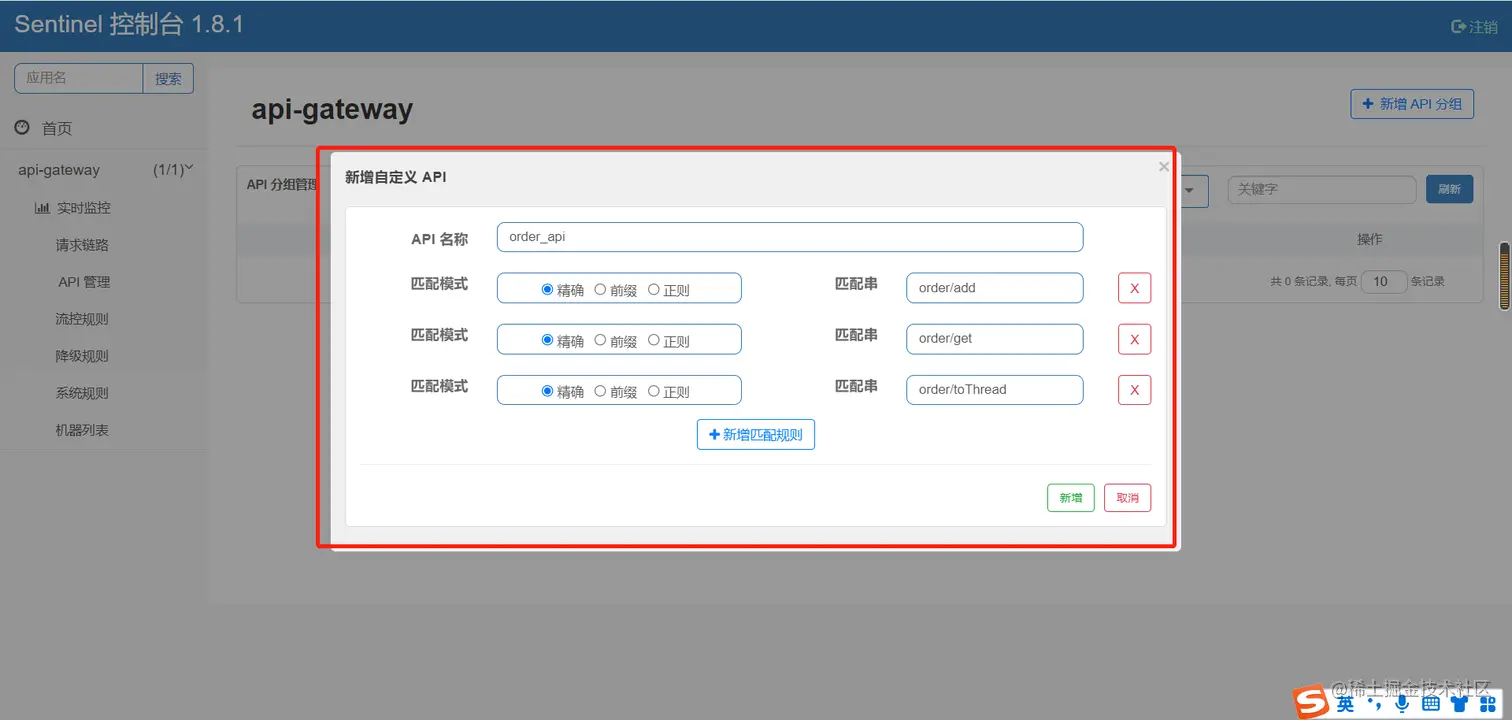Open the Sogou toolbox grid icon
The image size is (1512, 720).
coord(1487,704)
